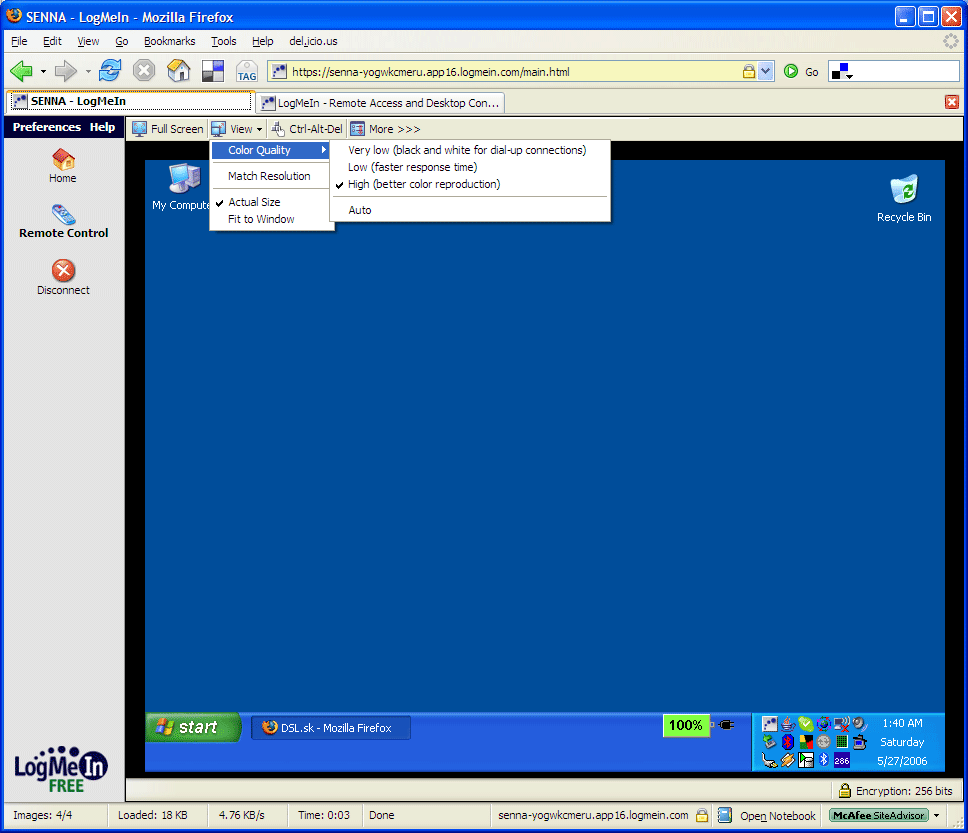Image resolution: width=968 pixels, height=833 pixels.
Task: Click the Ctrl-Alt-Del button
Action: tap(307, 129)
